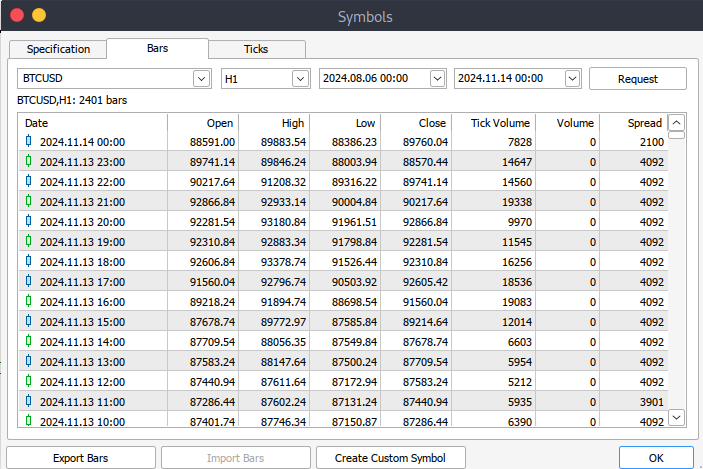Click the candle icon for 2024.11.13 21:00 row

point(29,201)
